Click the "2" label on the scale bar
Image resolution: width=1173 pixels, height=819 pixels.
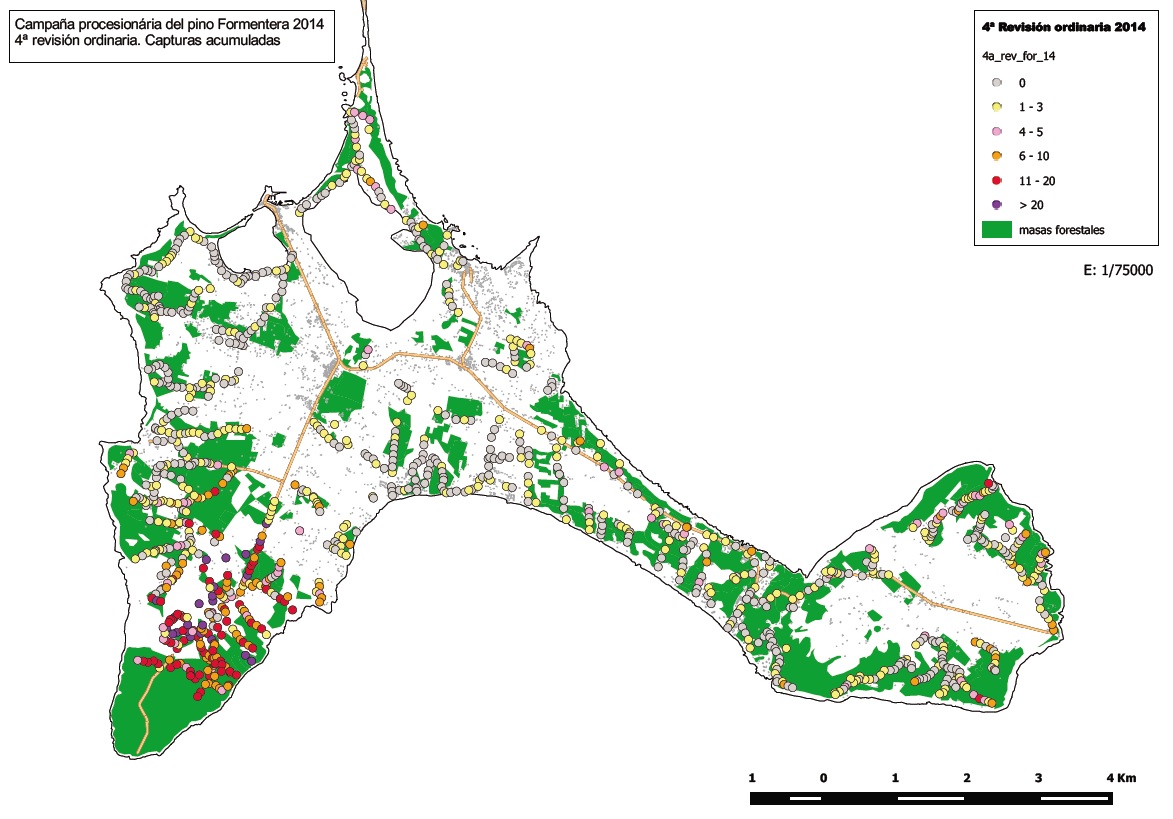967,777
